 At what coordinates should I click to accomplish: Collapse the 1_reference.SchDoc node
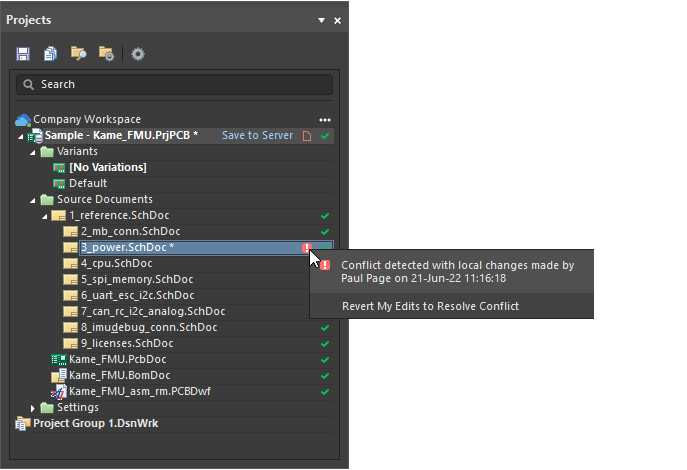point(44,216)
